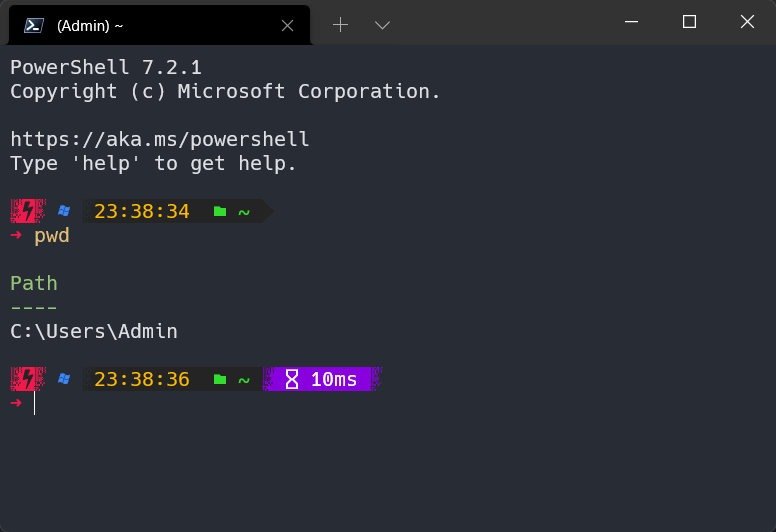The width and height of the screenshot is (776, 532).
Task: Expand the new tab profile dropdown chevron
Action: pyautogui.click(x=383, y=25)
